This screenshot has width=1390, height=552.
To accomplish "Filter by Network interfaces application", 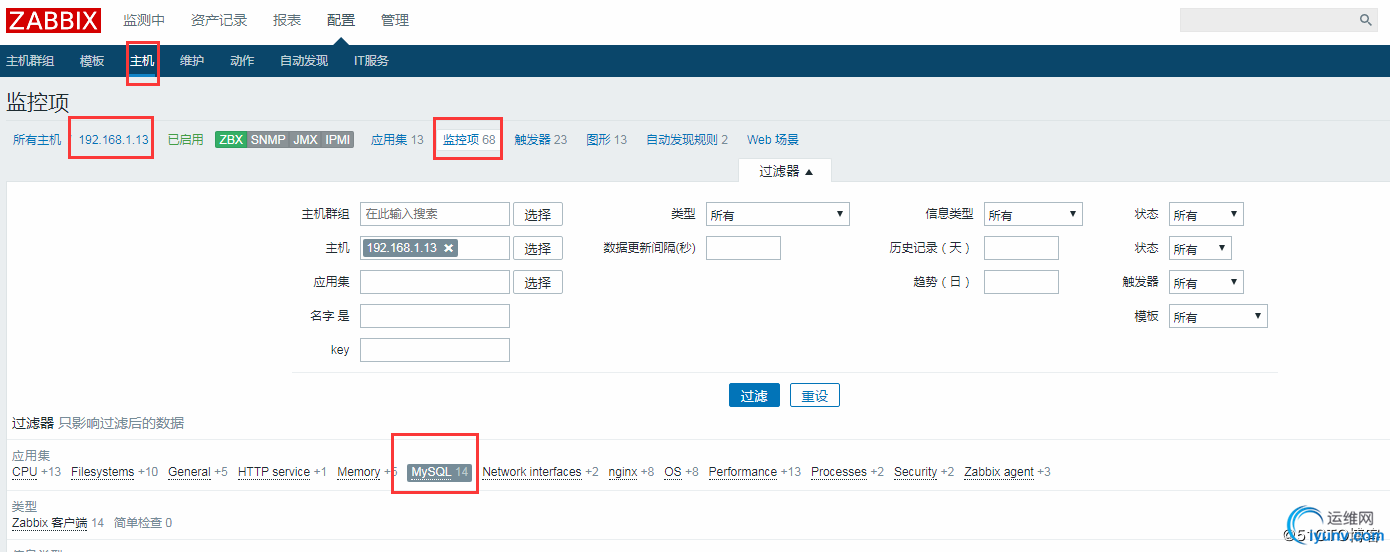I will pos(532,472).
